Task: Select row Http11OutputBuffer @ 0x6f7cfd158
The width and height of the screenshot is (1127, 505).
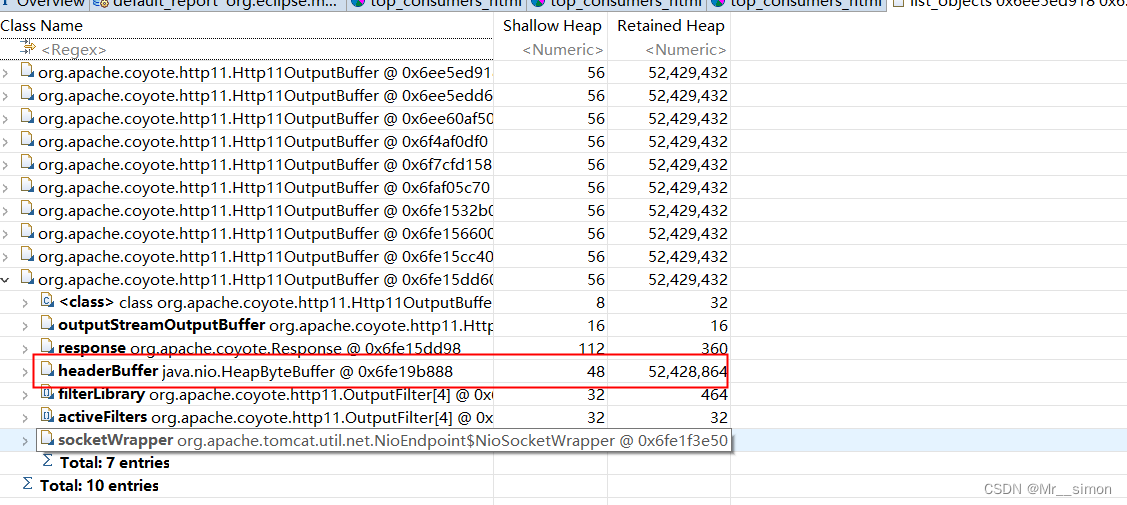Action: [265, 165]
